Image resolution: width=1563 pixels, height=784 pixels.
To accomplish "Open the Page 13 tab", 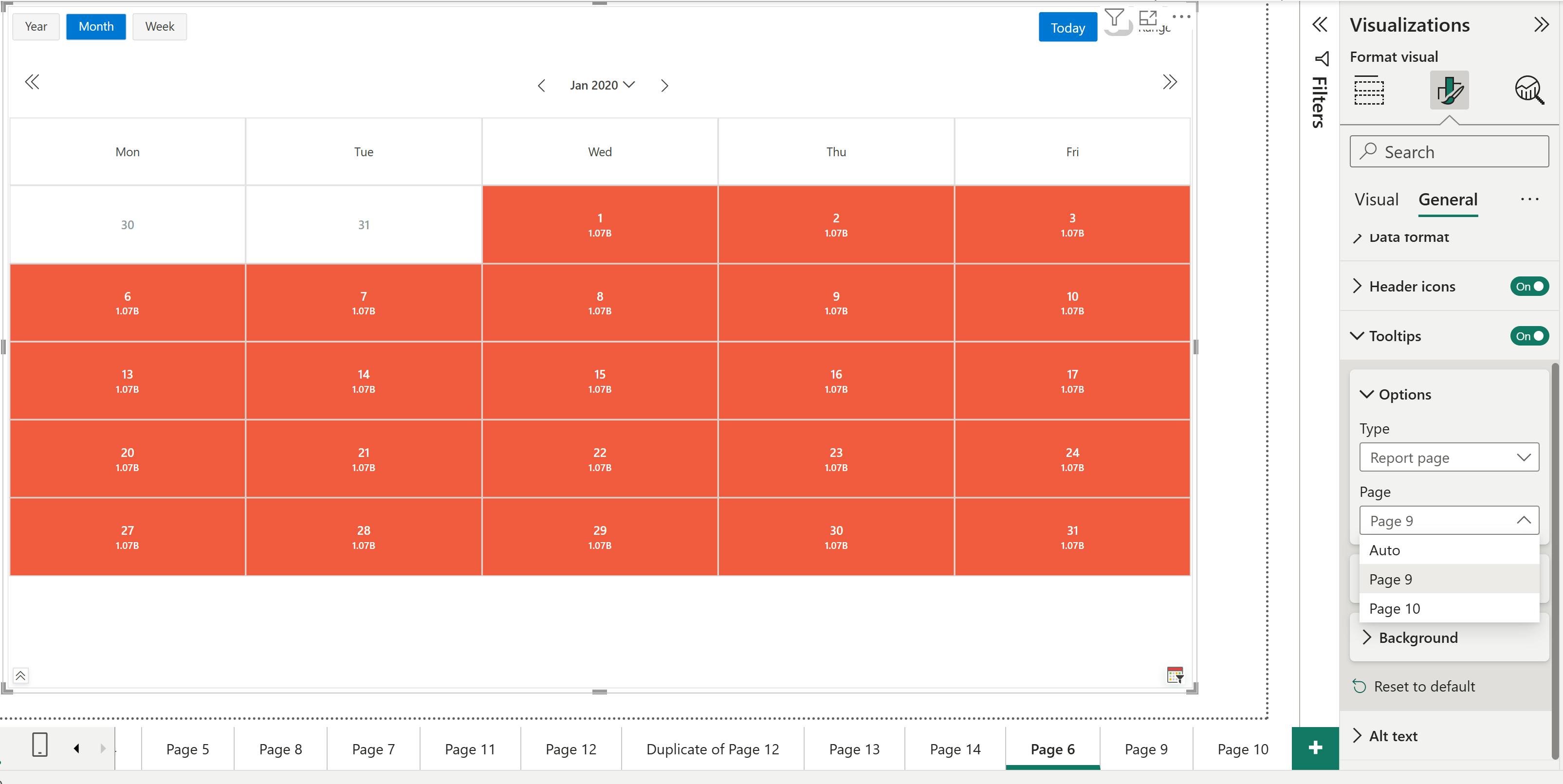I will (854, 749).
